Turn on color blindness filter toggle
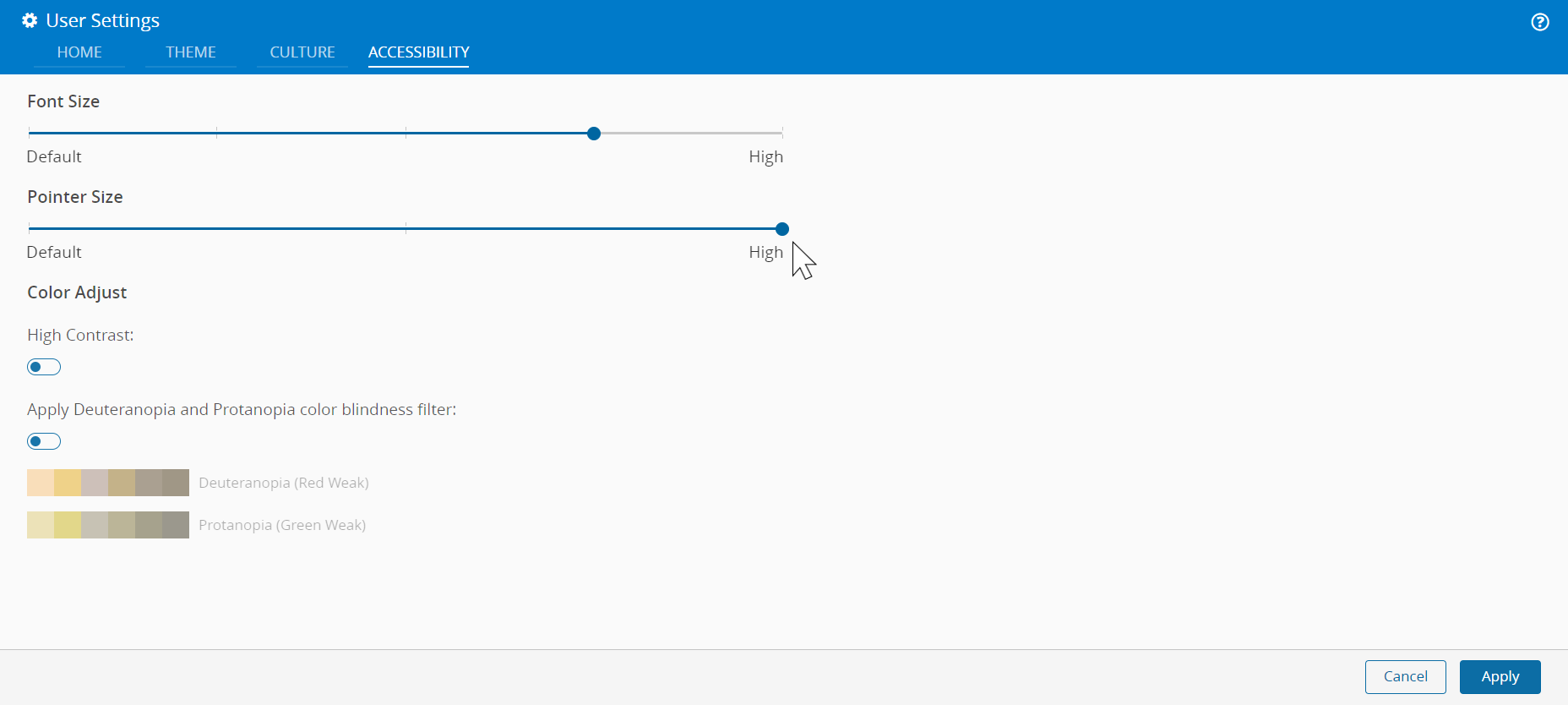1568x705 pixels. click(44, 441)
